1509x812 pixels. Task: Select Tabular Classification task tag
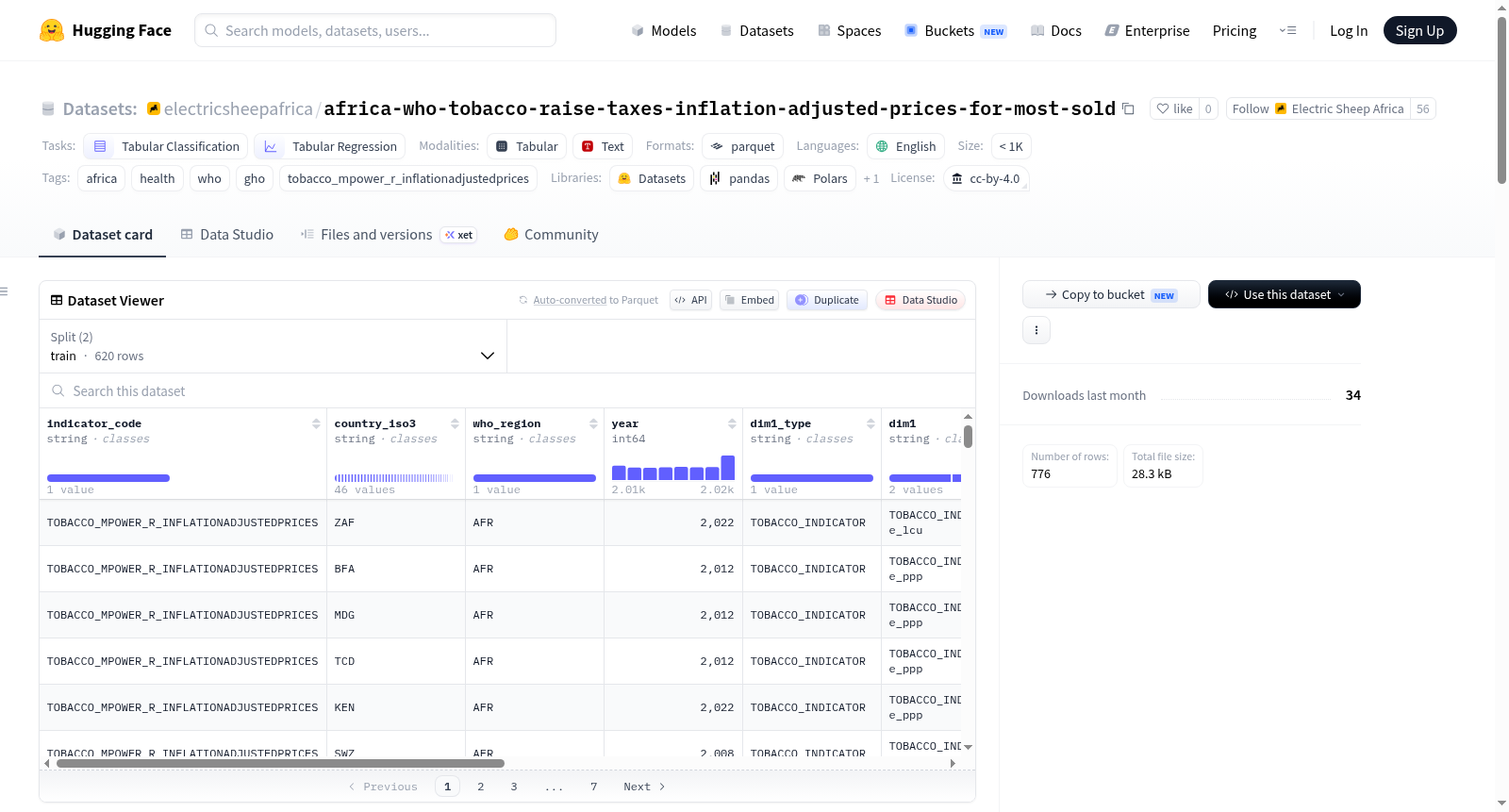166,146
